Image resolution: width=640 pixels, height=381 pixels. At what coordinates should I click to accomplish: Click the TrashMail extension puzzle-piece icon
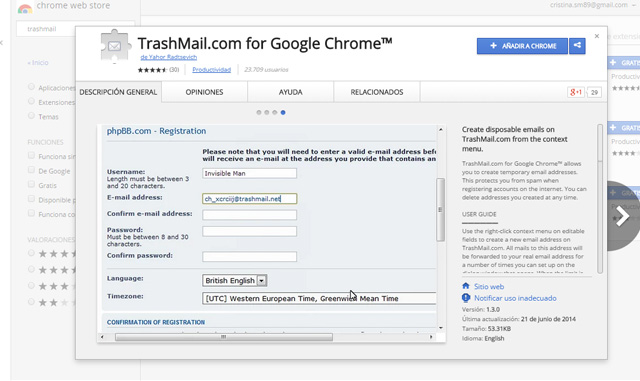(x=116, y=46)
